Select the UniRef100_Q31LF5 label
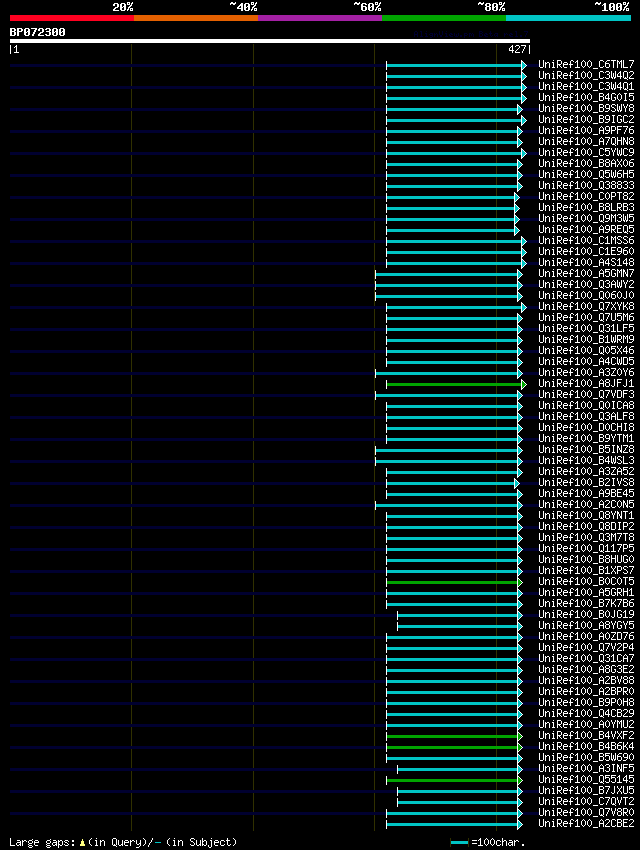Image resolution: width=640 pixels, height=850 pixels. pyautogui.click(x=586, y=329)
